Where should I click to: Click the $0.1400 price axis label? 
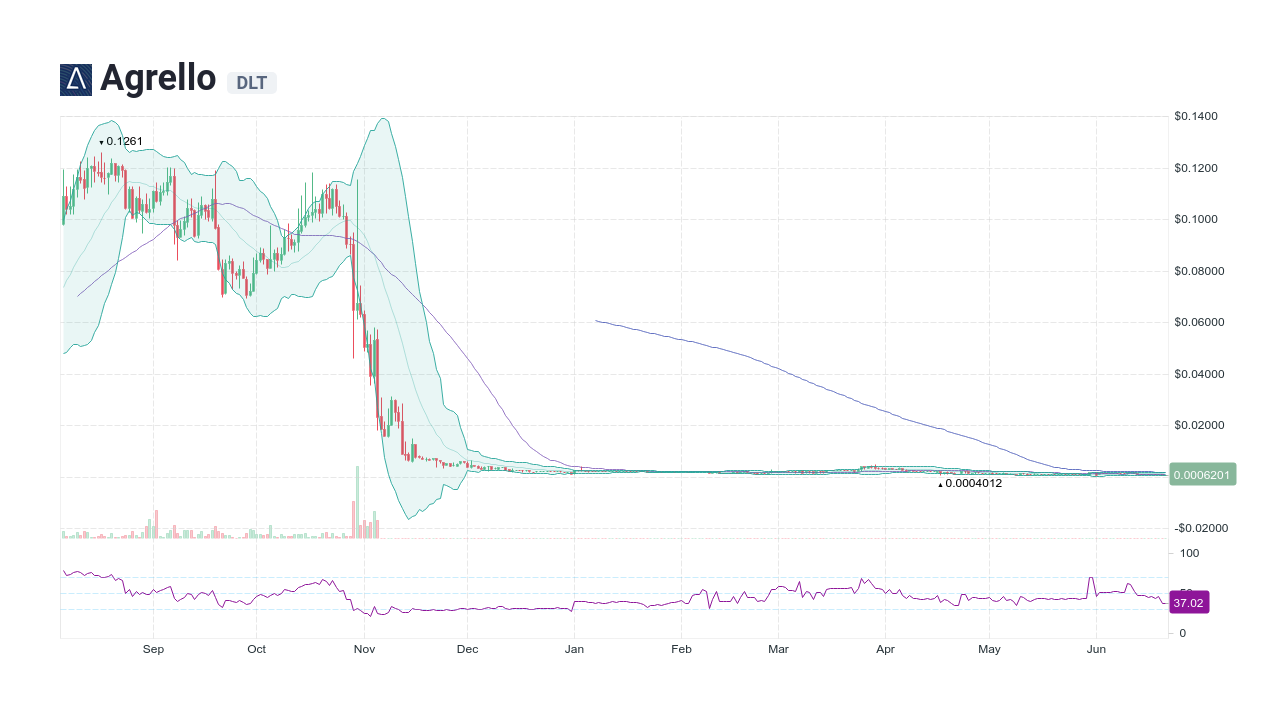click(x=1196, y=117)
